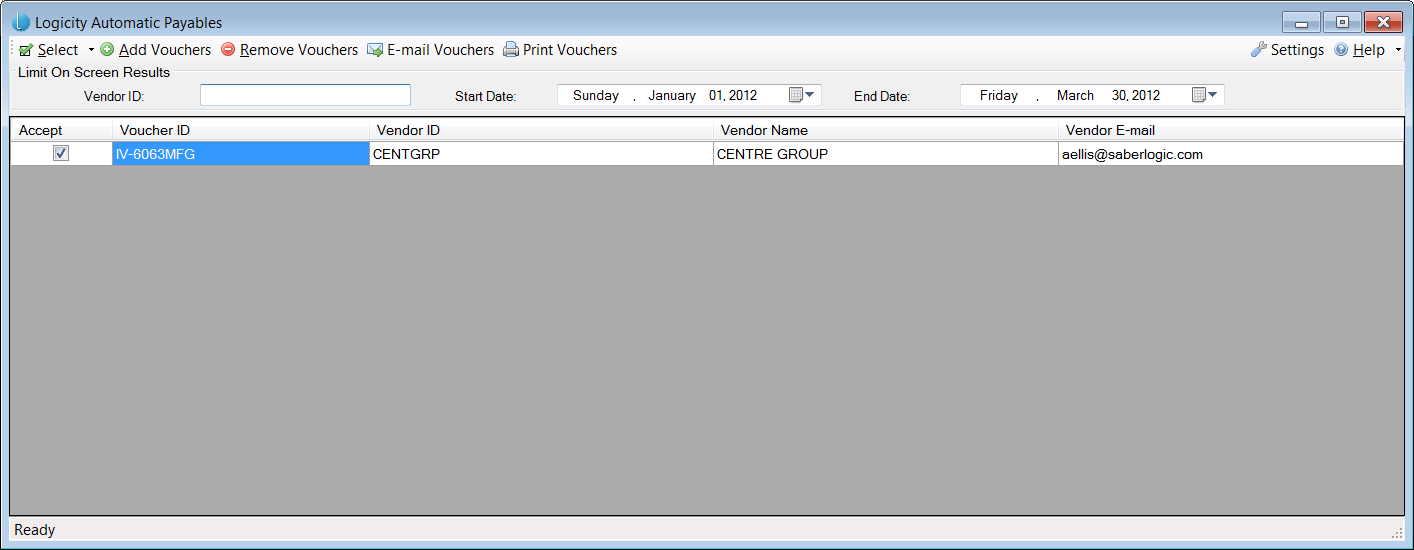Sort by the Voucher ID column header
Screen dimensions: 1414x550
point(240,130)
